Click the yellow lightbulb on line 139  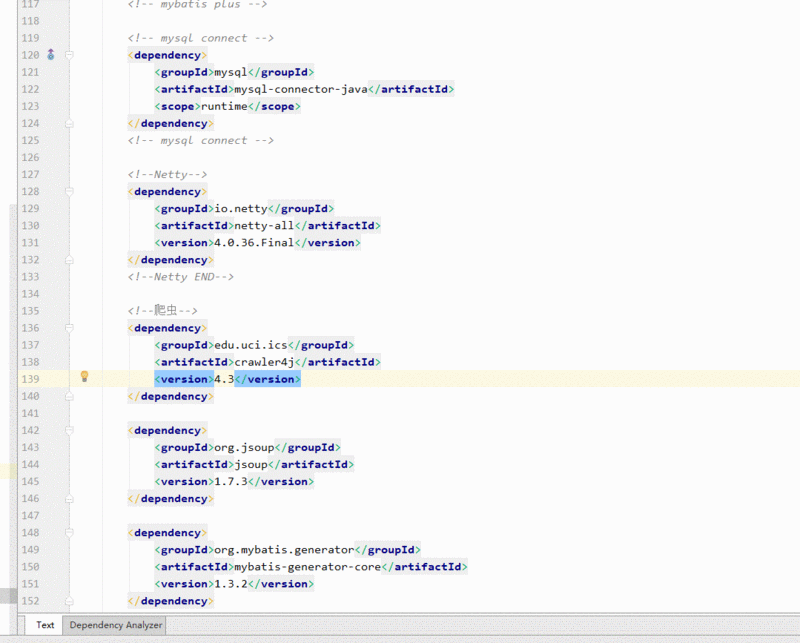coord(85,377)
